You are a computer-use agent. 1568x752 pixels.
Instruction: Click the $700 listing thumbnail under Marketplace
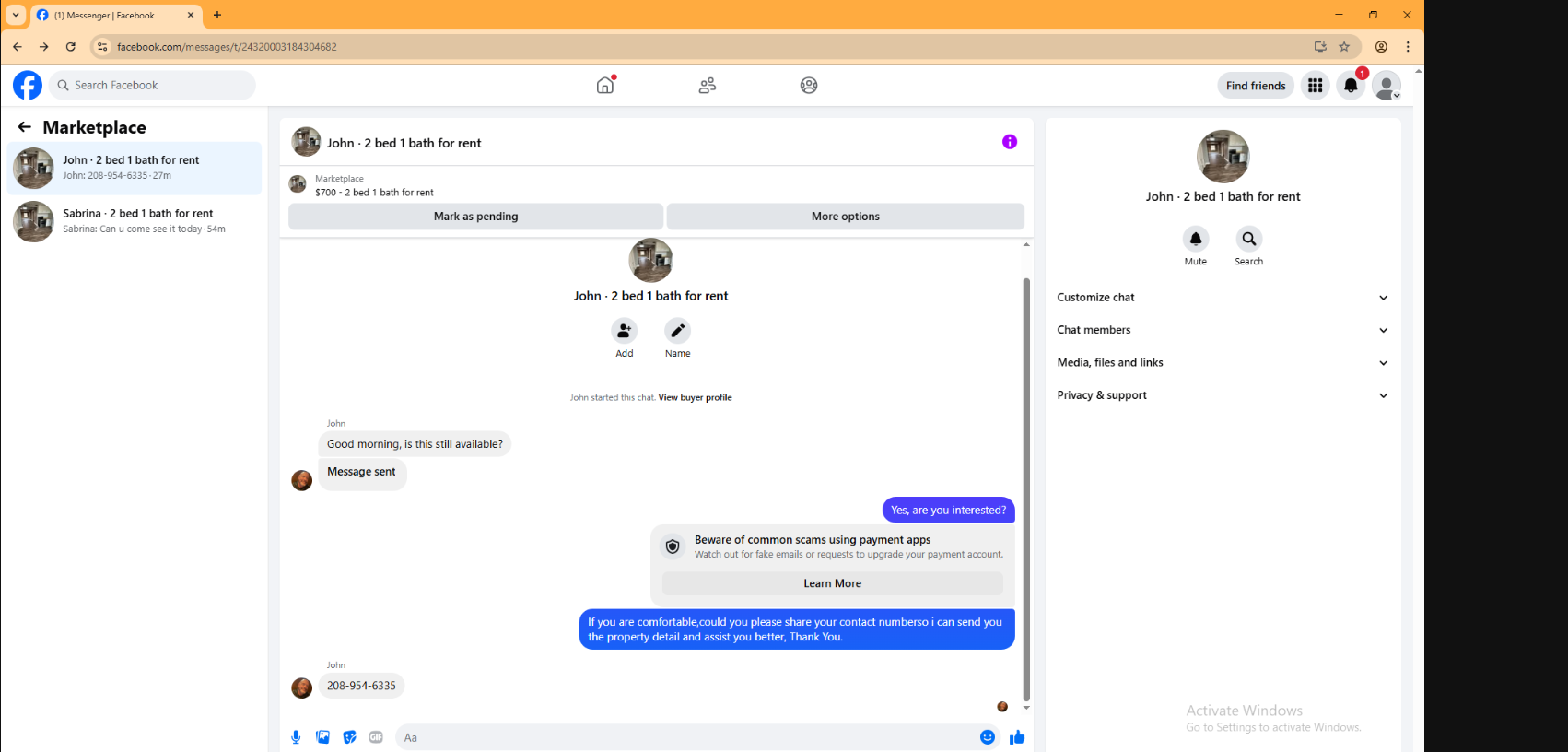(x=298, y=183)
